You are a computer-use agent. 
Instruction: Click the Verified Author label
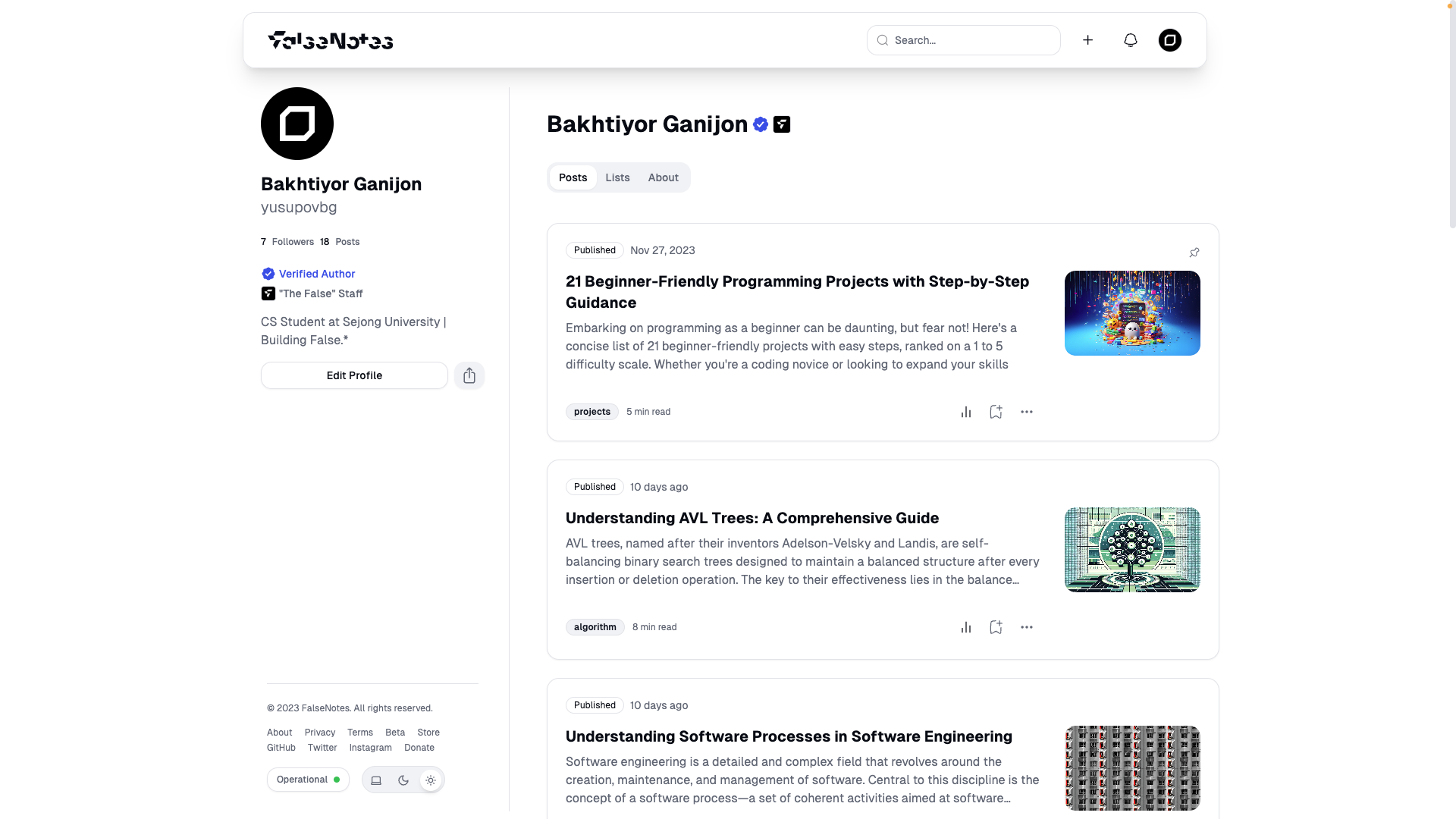317,274
